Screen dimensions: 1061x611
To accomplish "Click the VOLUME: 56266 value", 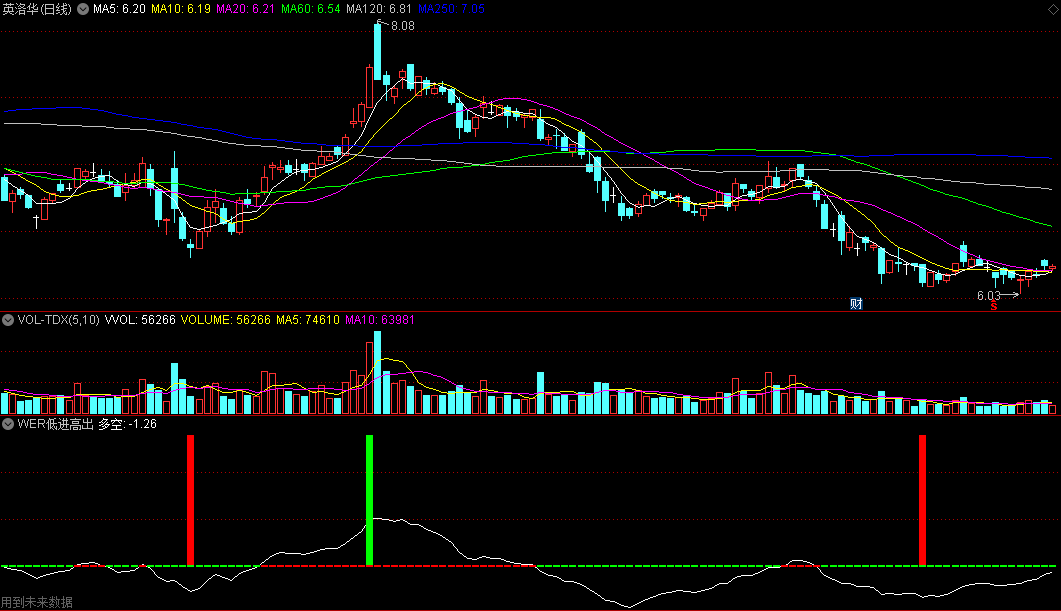I will tap(225, 319).
